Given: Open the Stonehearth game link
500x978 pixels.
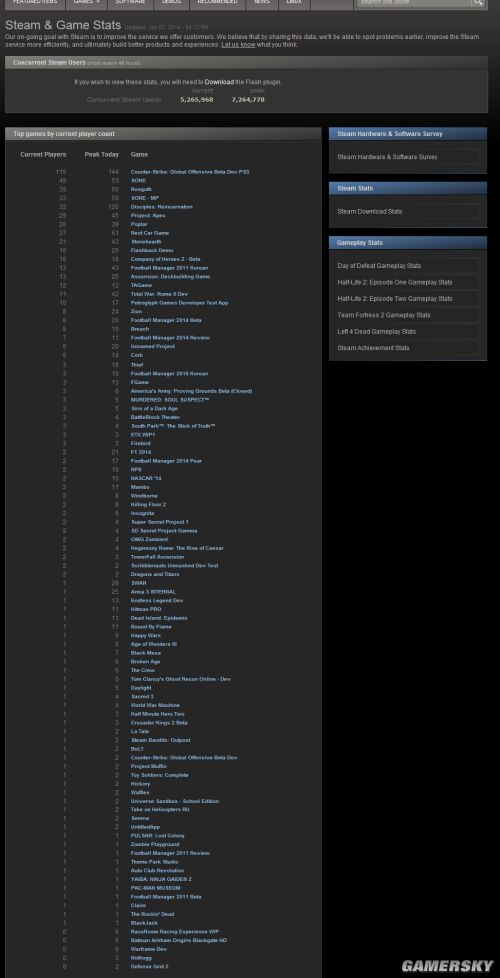Looking at the screenshot, I should click(146, 241).
